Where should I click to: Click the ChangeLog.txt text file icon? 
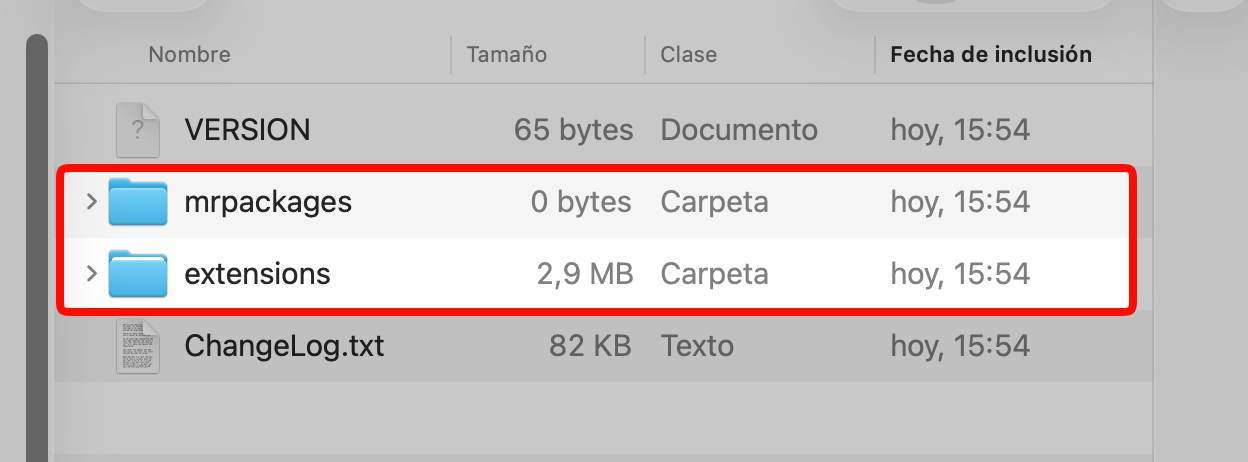click(x=138, y=346)
